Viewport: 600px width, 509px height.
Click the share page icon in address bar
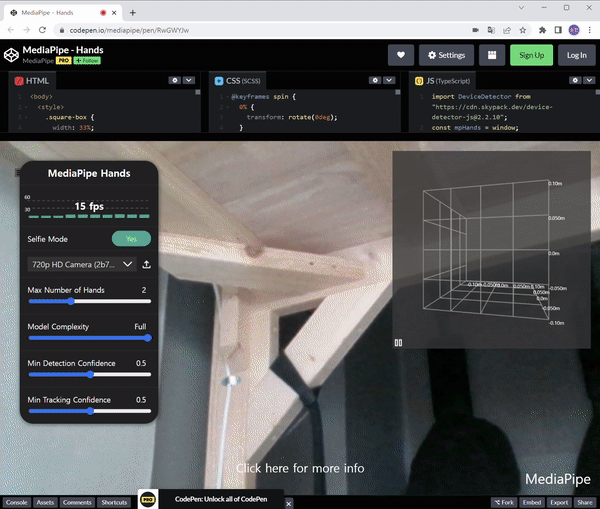click(507, 30)
